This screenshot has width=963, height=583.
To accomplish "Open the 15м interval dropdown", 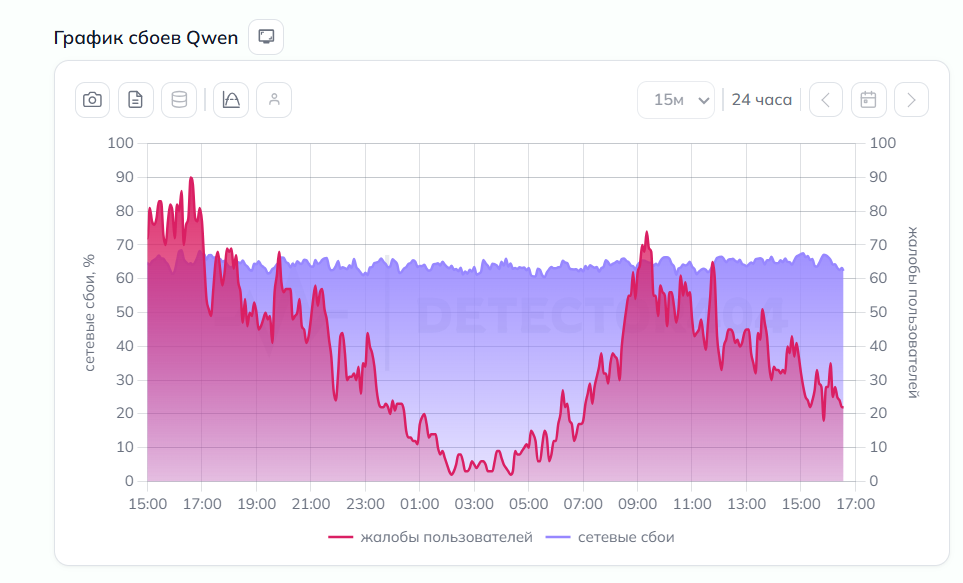I will pos(676,100).
